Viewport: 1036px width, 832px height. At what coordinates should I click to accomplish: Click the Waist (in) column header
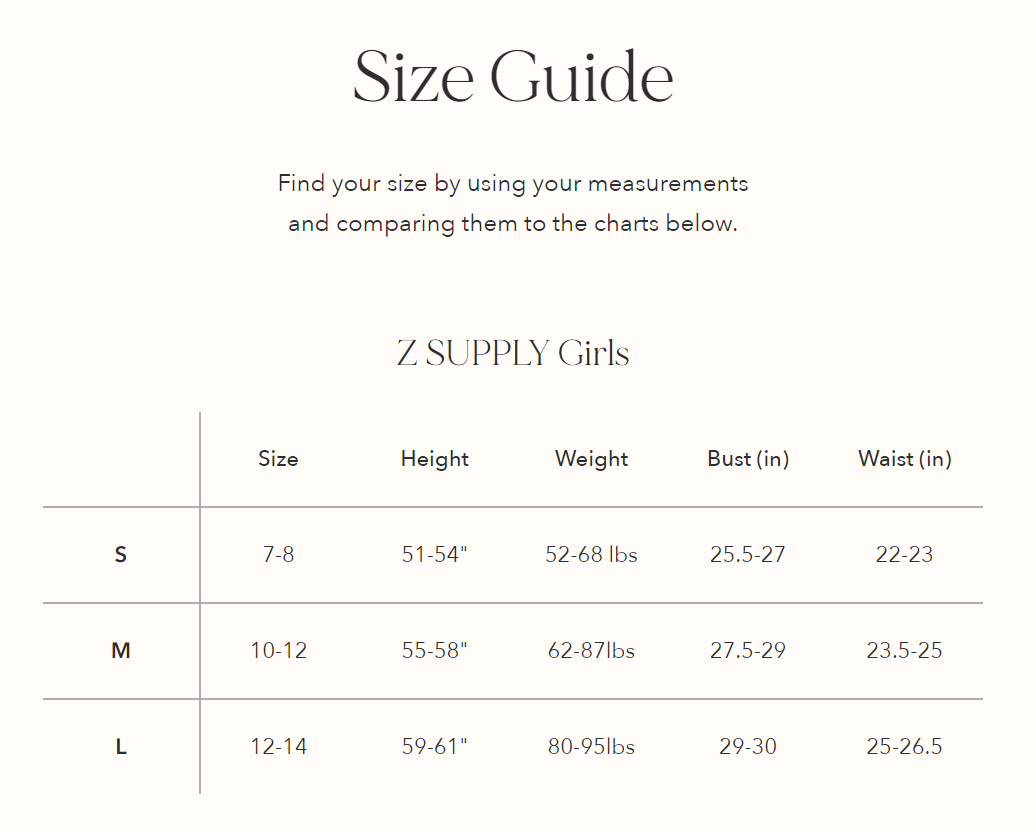(905, 459)
